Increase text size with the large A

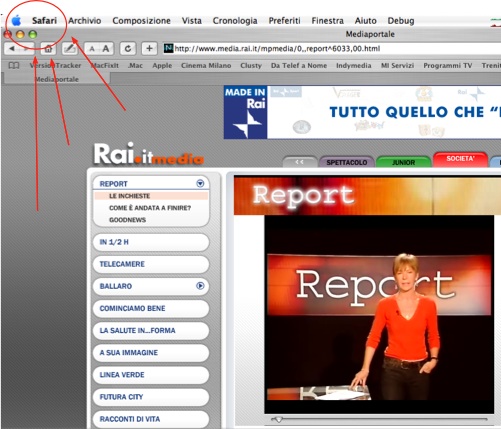(x=106, y=49)
